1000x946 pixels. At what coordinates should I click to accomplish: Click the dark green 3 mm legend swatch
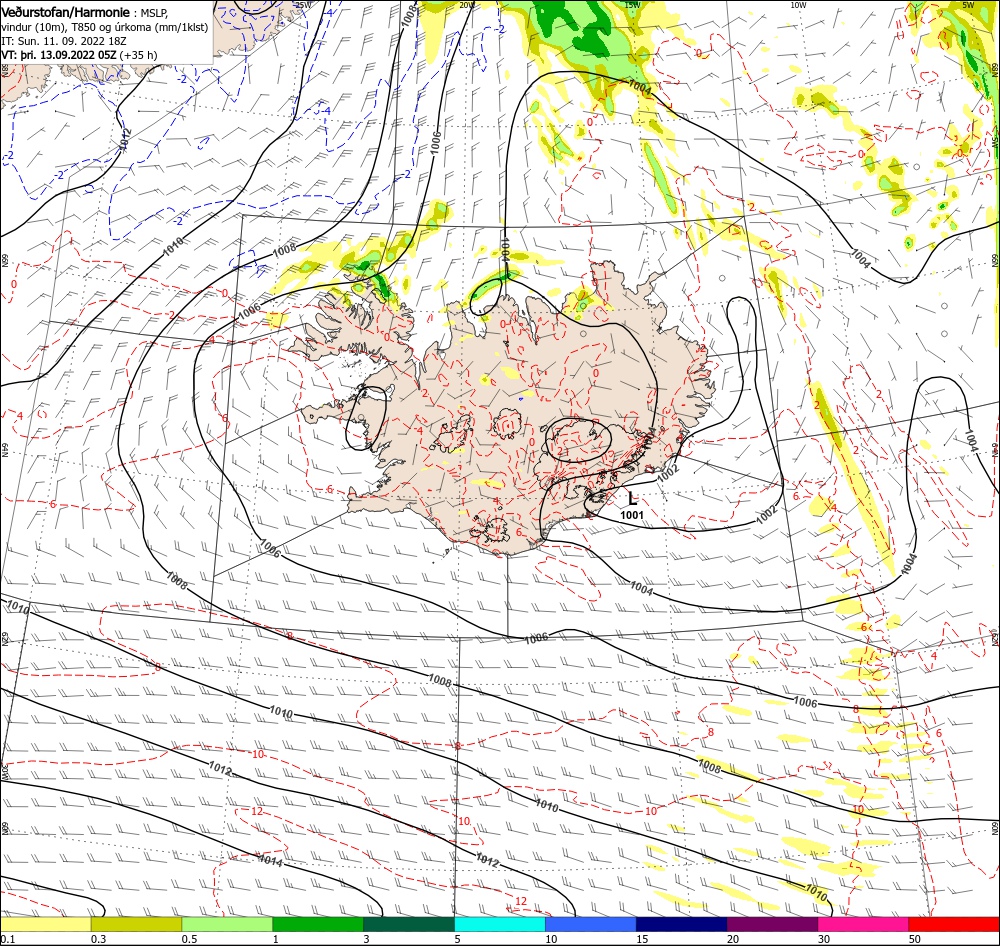409,924
